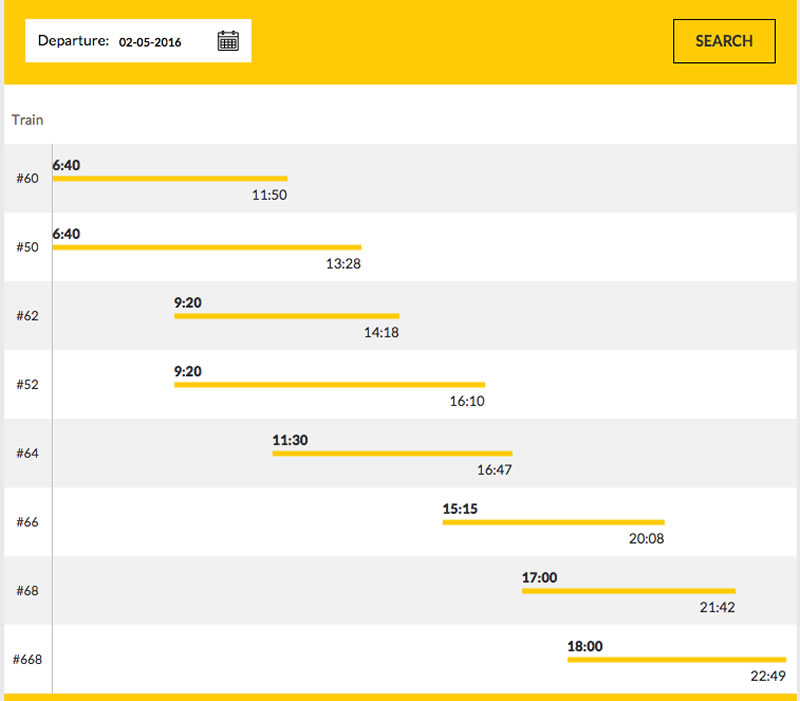Click the Train column header
The height and width of the screenshot is (701, 800).
28,120
